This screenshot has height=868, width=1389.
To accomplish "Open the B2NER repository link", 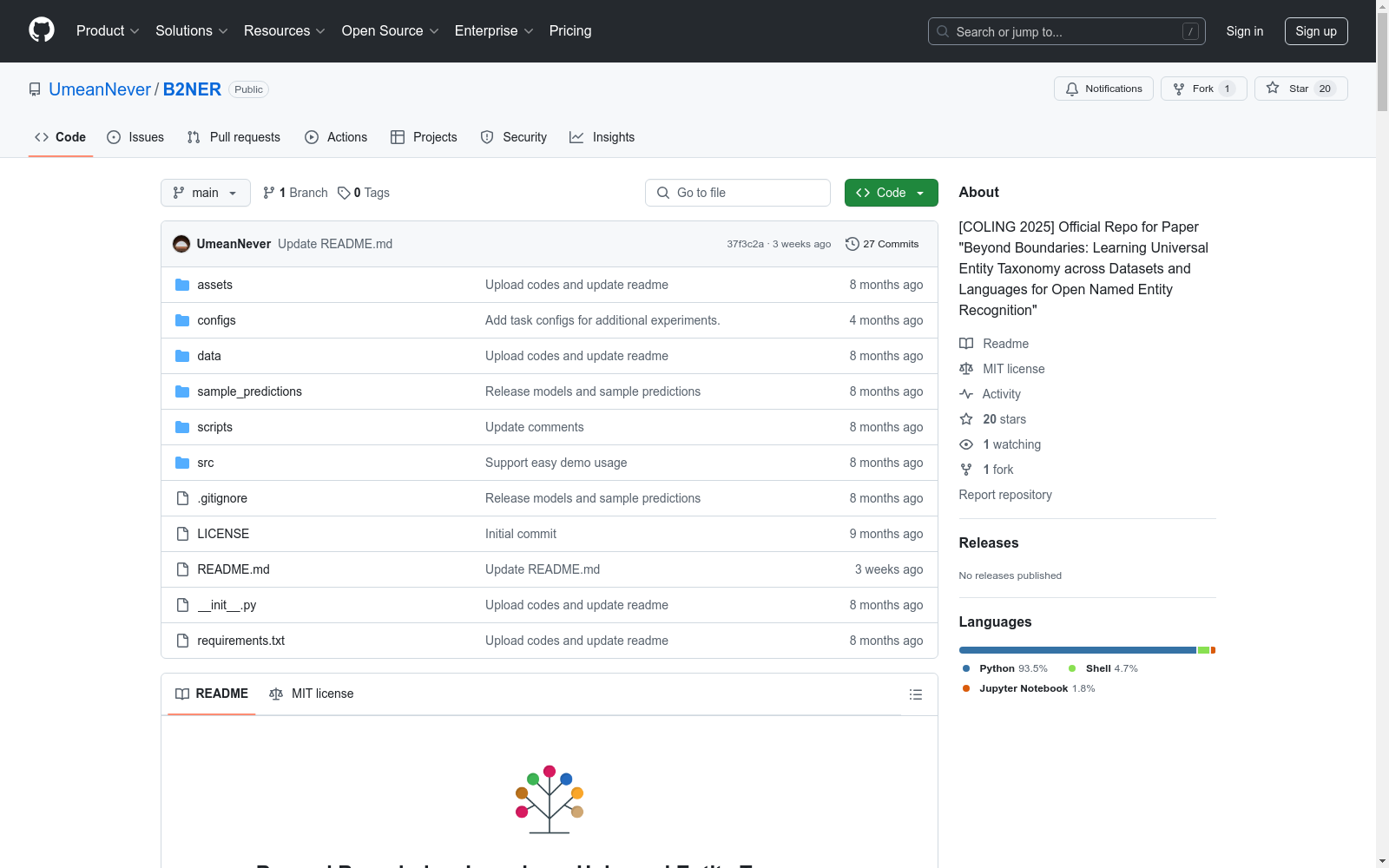I will point(192,89).
